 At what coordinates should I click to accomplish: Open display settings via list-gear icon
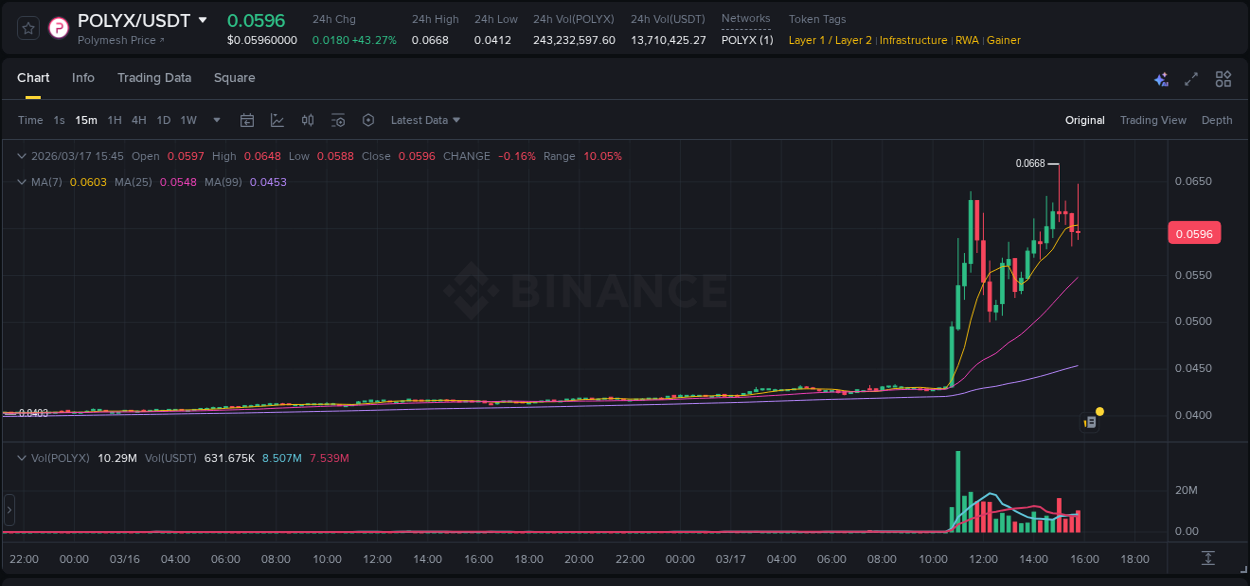tap(338, 120)
